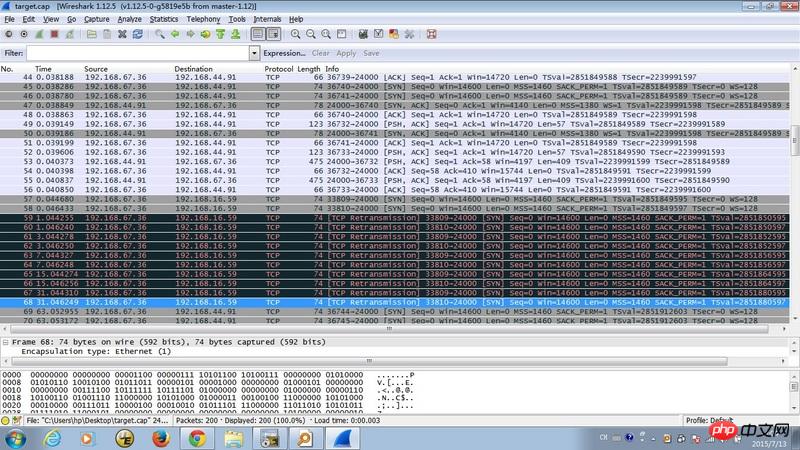Jump to the first packet icon

[220, 34]
